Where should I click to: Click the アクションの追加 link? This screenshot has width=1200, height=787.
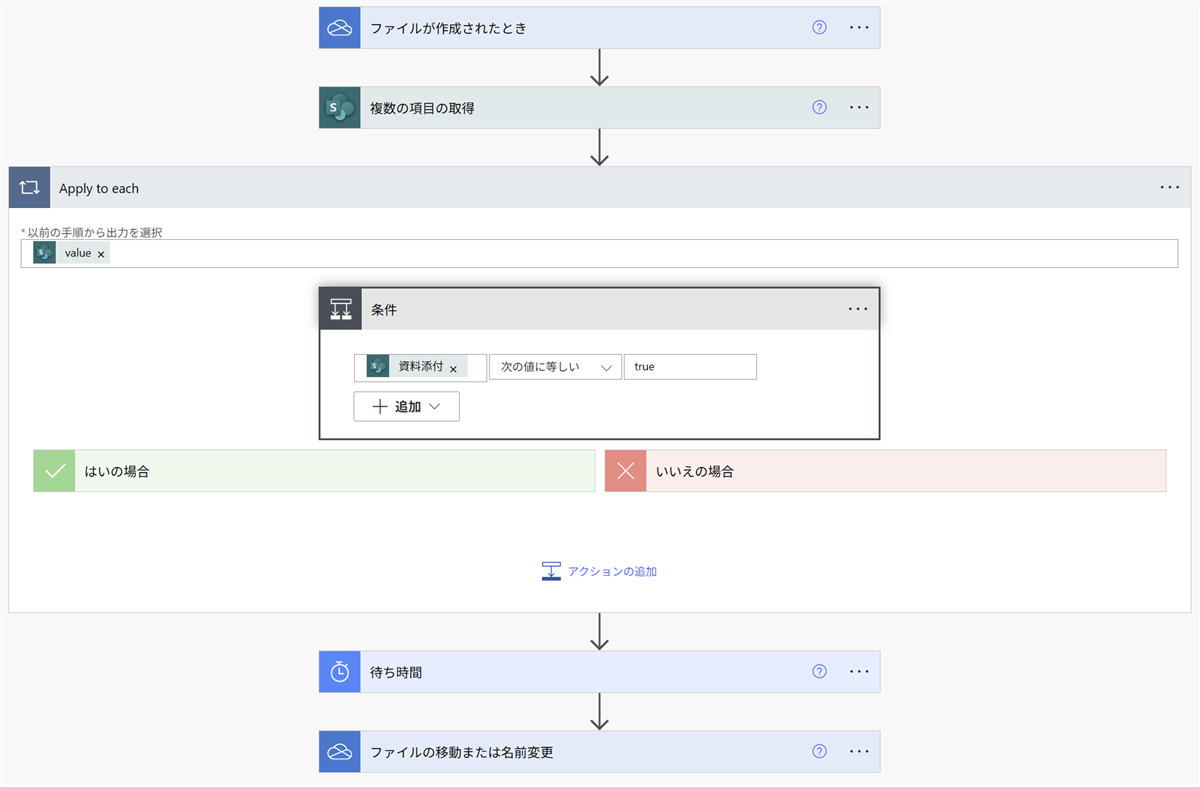point(600,572)
